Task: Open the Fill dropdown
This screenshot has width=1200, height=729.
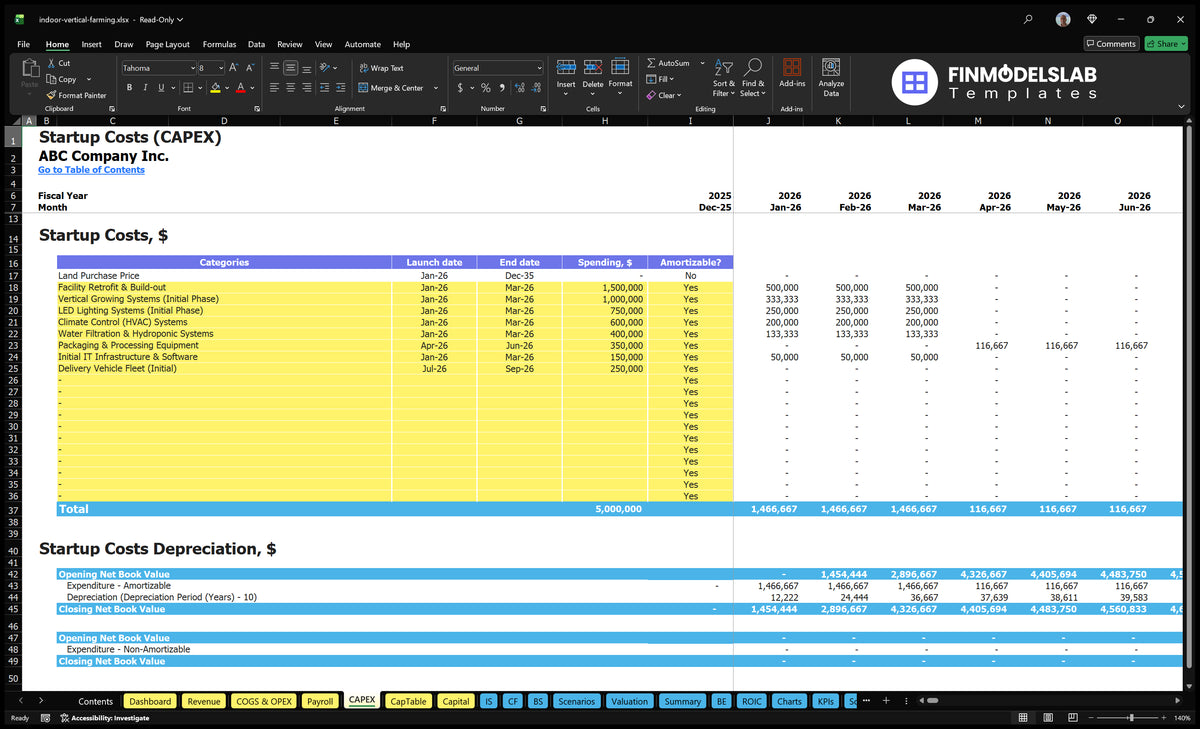Action: click(661, 79)
